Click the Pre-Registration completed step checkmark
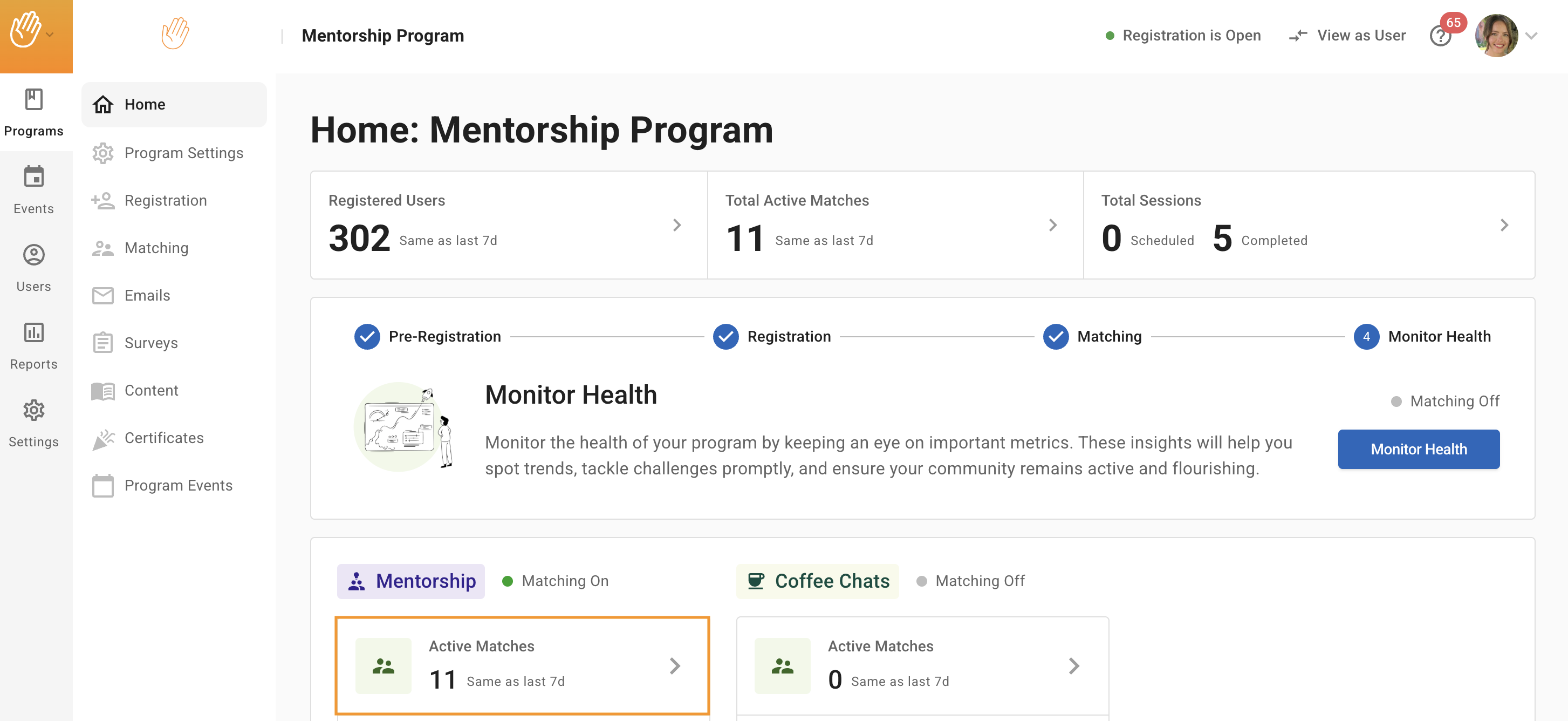The width and height of the screenshot is (1568, 721). 367,337
